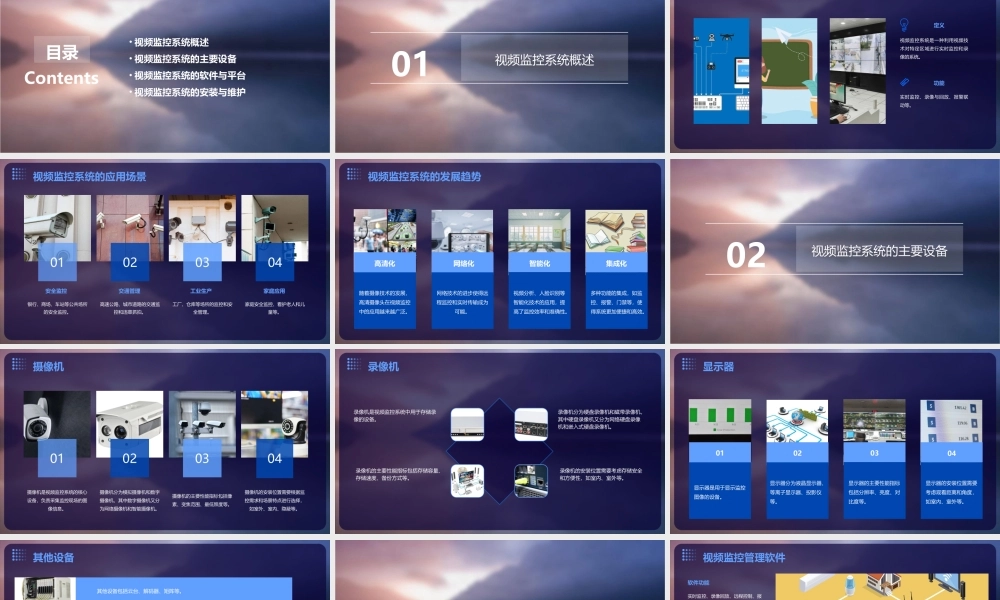
Task: Select the 摄像机 slide title
Action: coord(48,367)
